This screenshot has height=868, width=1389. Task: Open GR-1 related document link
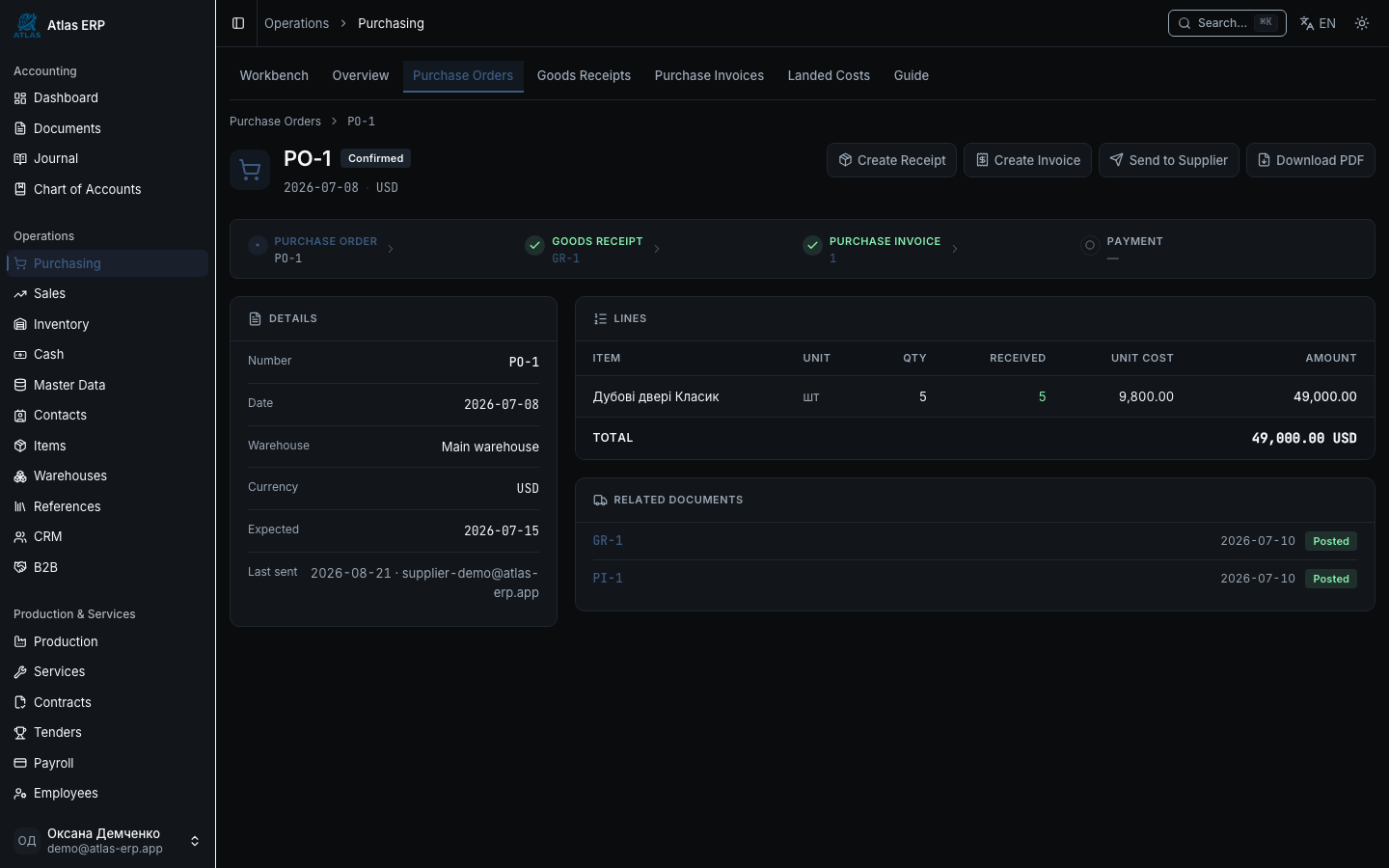click(x=608, y=541)
